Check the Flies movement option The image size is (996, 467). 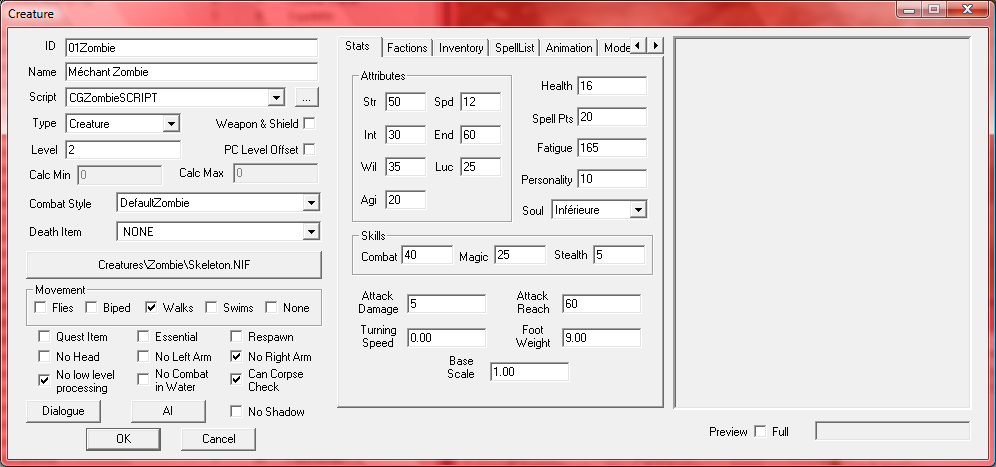(41, 308)
